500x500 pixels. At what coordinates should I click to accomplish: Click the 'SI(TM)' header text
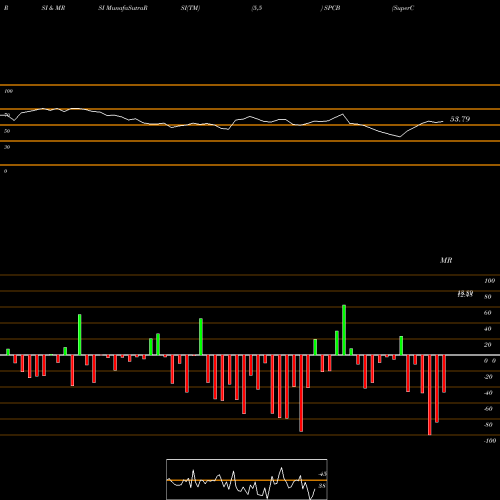coord(190,8)
